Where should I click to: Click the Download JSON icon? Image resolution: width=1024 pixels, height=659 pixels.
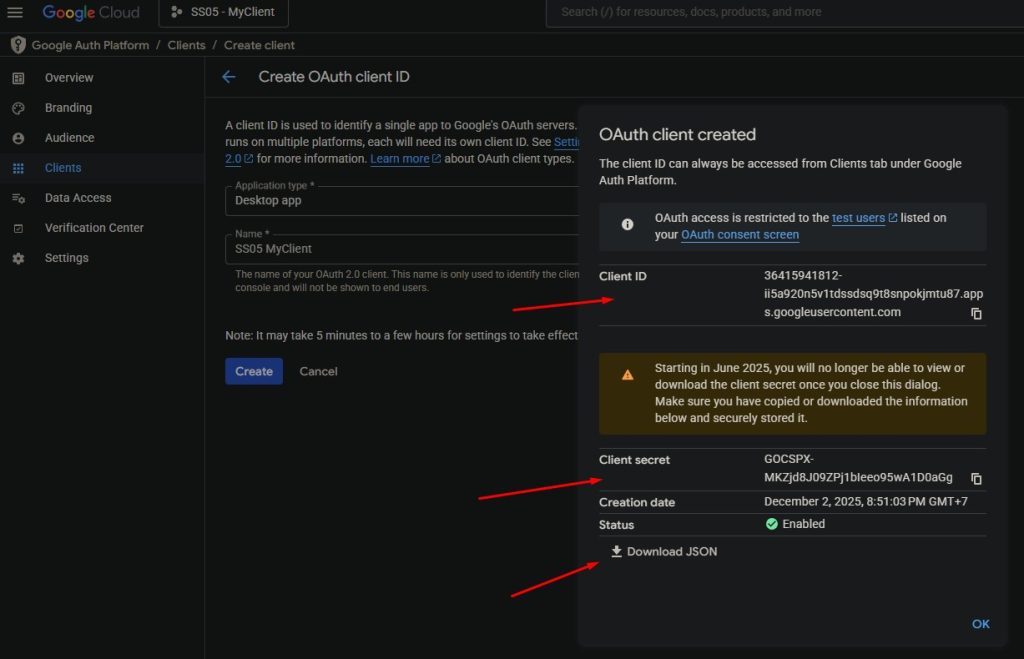pyautogui.click(x=617, y=551)
